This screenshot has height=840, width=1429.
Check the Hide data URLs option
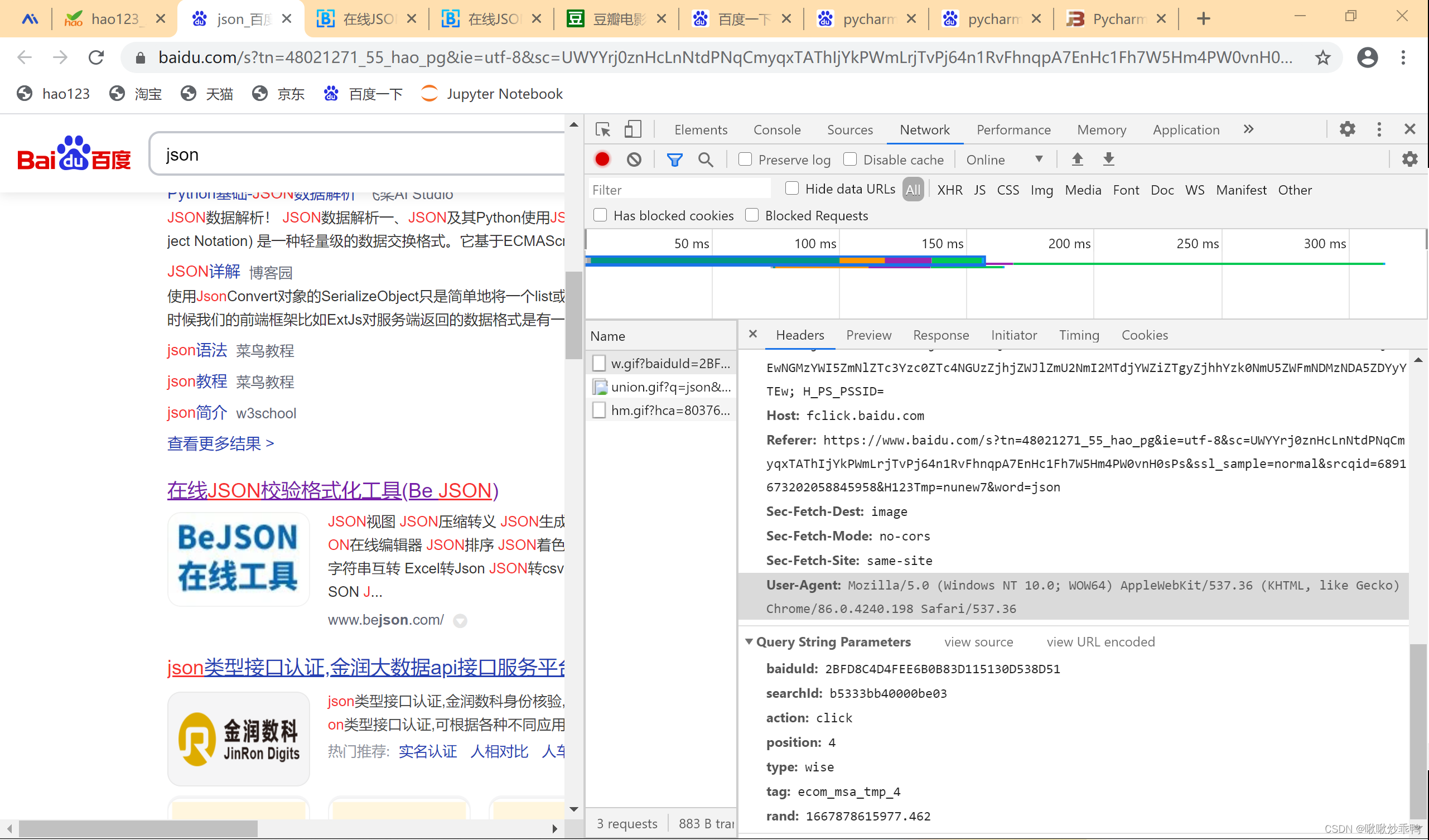coord(792,189)
